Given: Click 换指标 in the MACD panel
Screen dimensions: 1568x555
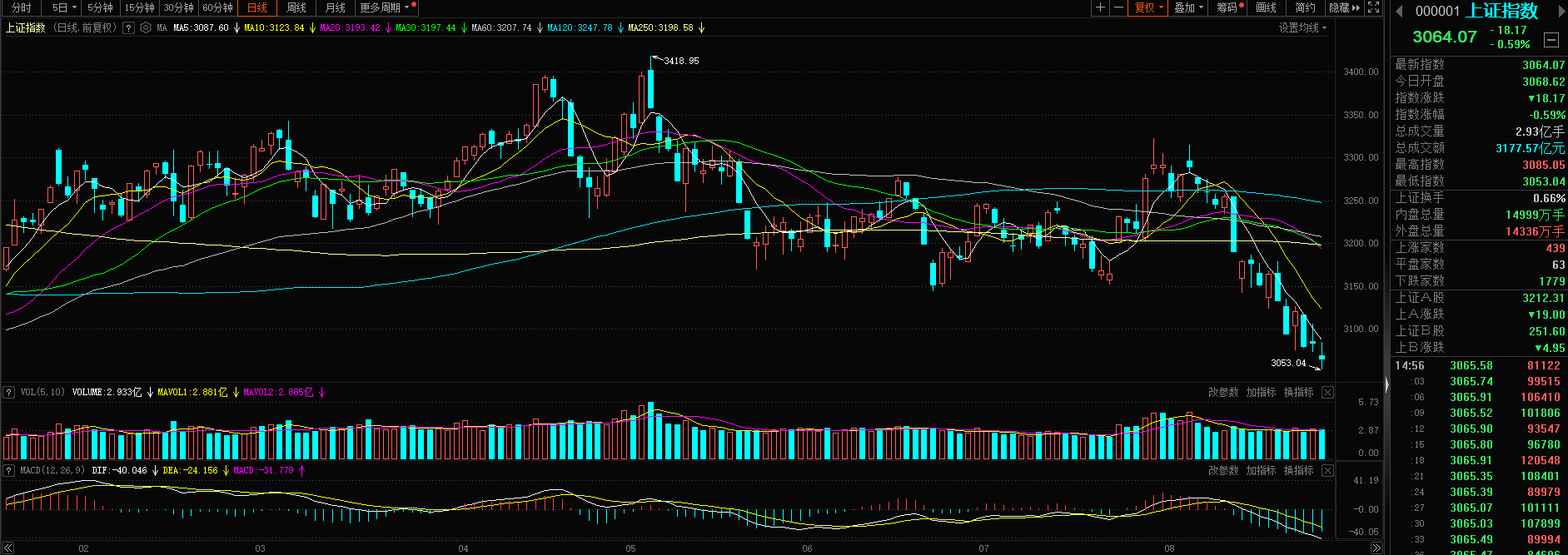Looking at the screenshot, I should 1298,470.
